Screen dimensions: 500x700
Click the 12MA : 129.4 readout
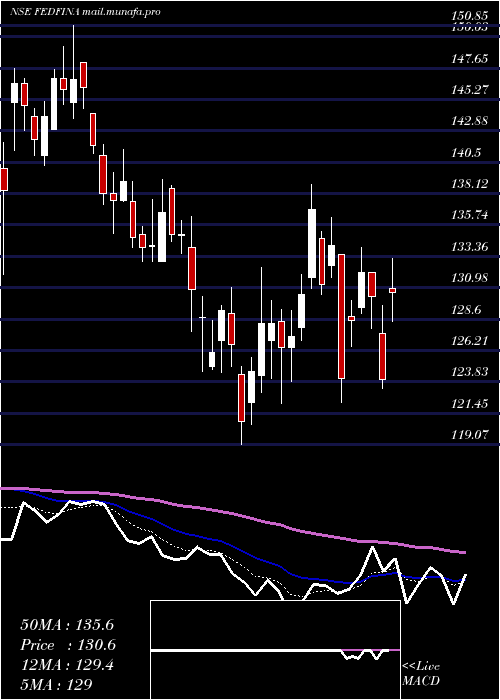[x=67, y=665]
